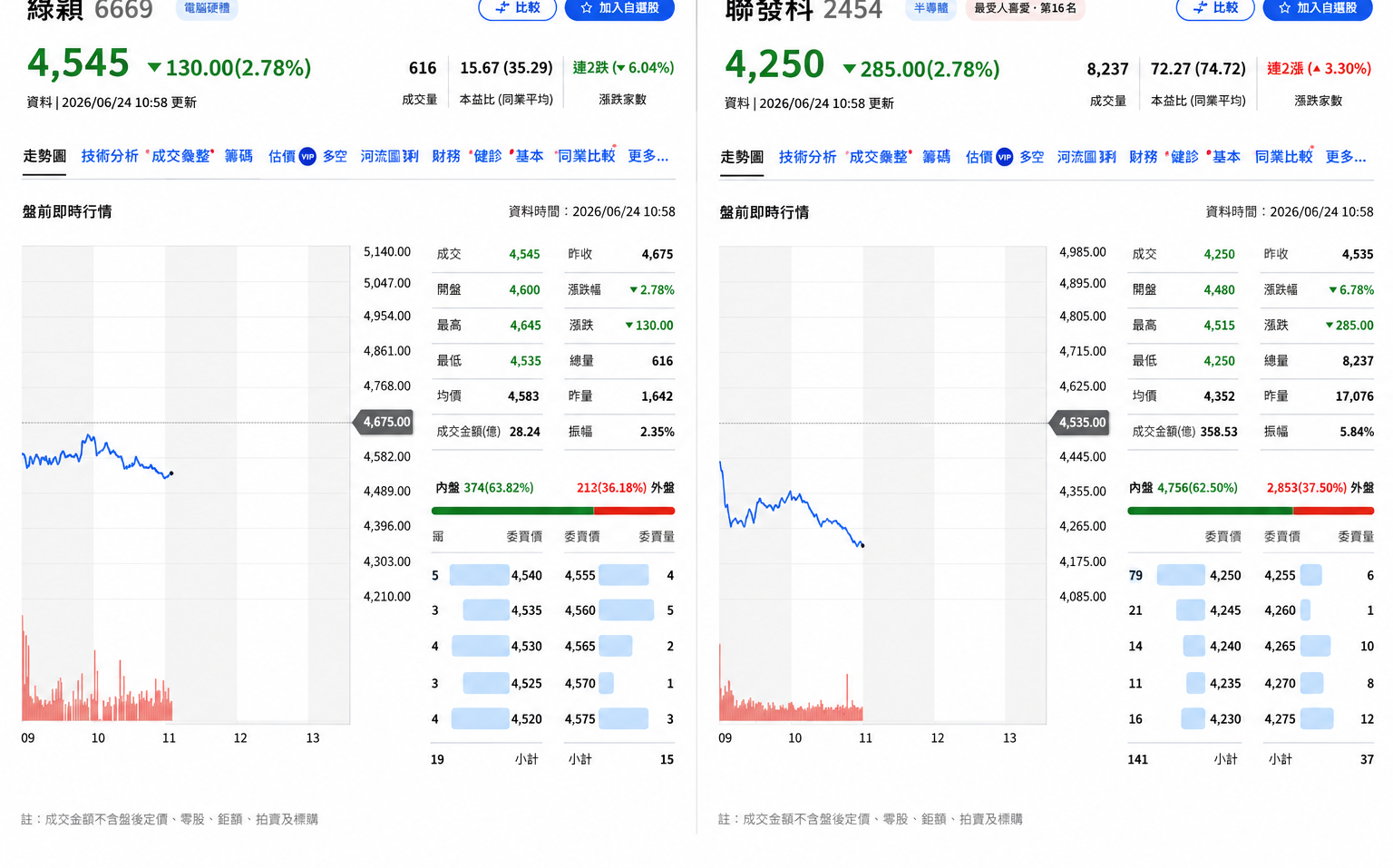Click VIP icon in 聯發科 tab row
1393x868 pixels.
[1005, 158]
